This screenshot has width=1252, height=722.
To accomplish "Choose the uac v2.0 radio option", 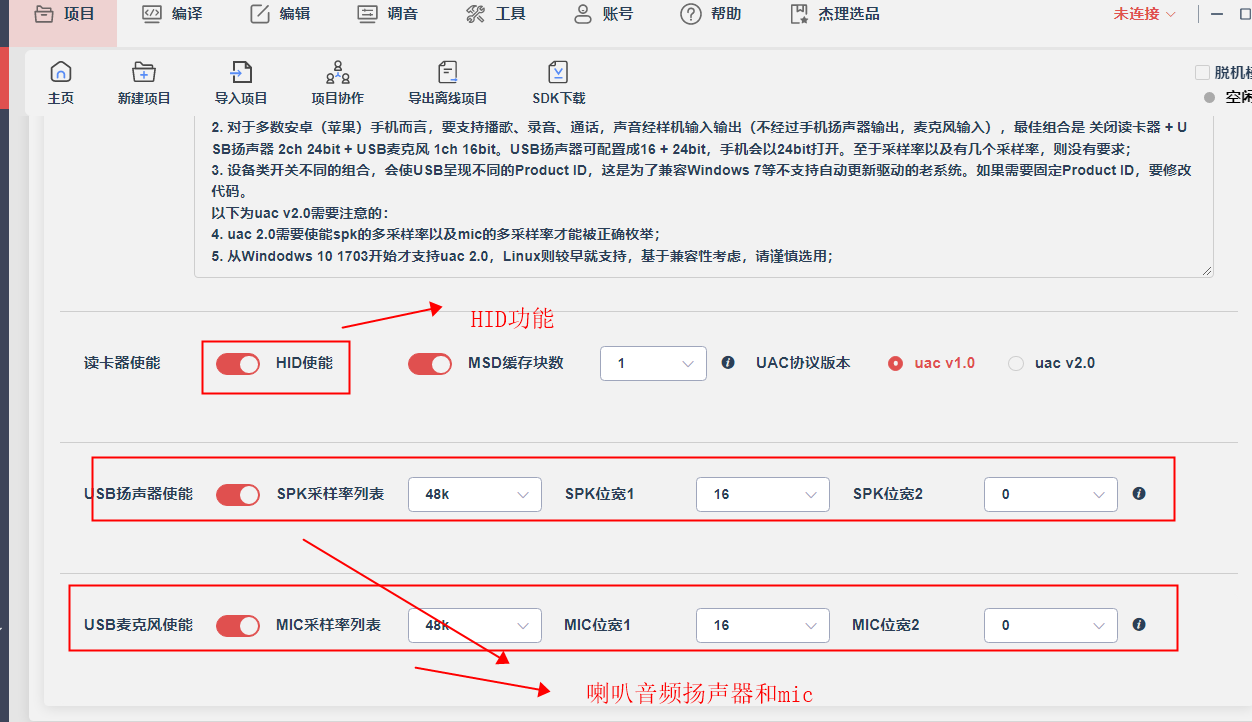I will [1016, 363].
